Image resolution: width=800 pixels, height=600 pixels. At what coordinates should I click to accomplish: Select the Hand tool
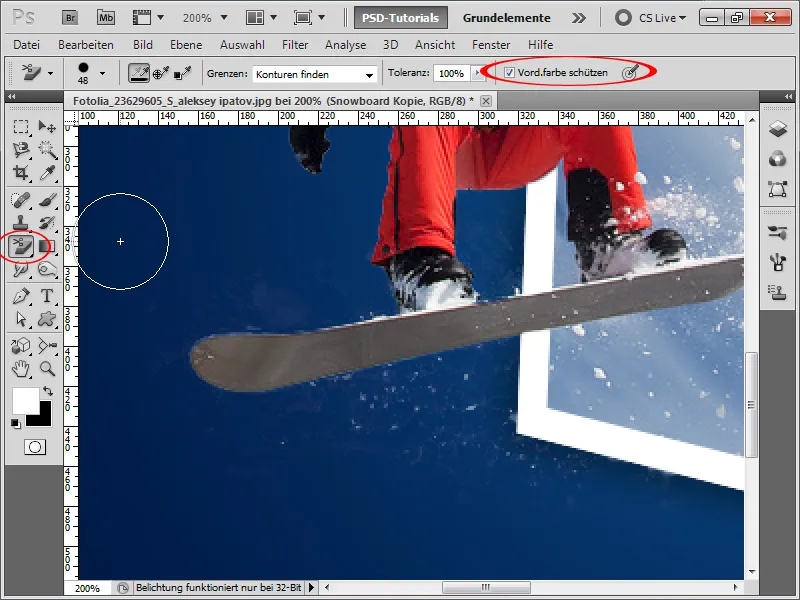click(21, 368)
